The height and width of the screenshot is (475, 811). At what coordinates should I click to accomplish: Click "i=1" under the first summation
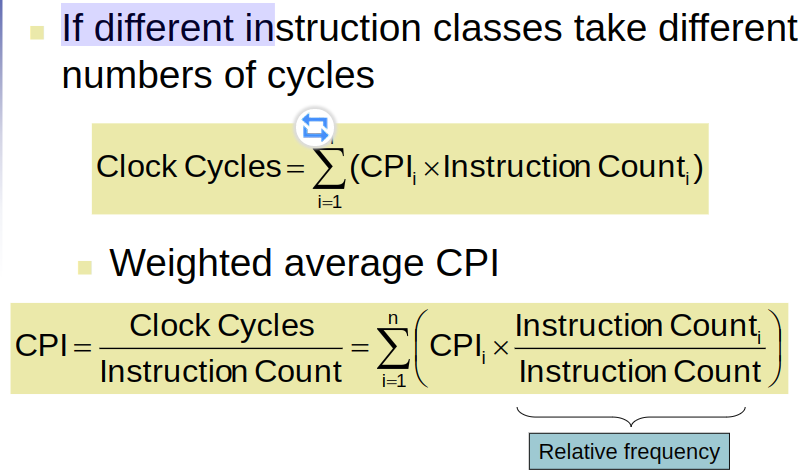pyautogui.click(x=329, y=202)
